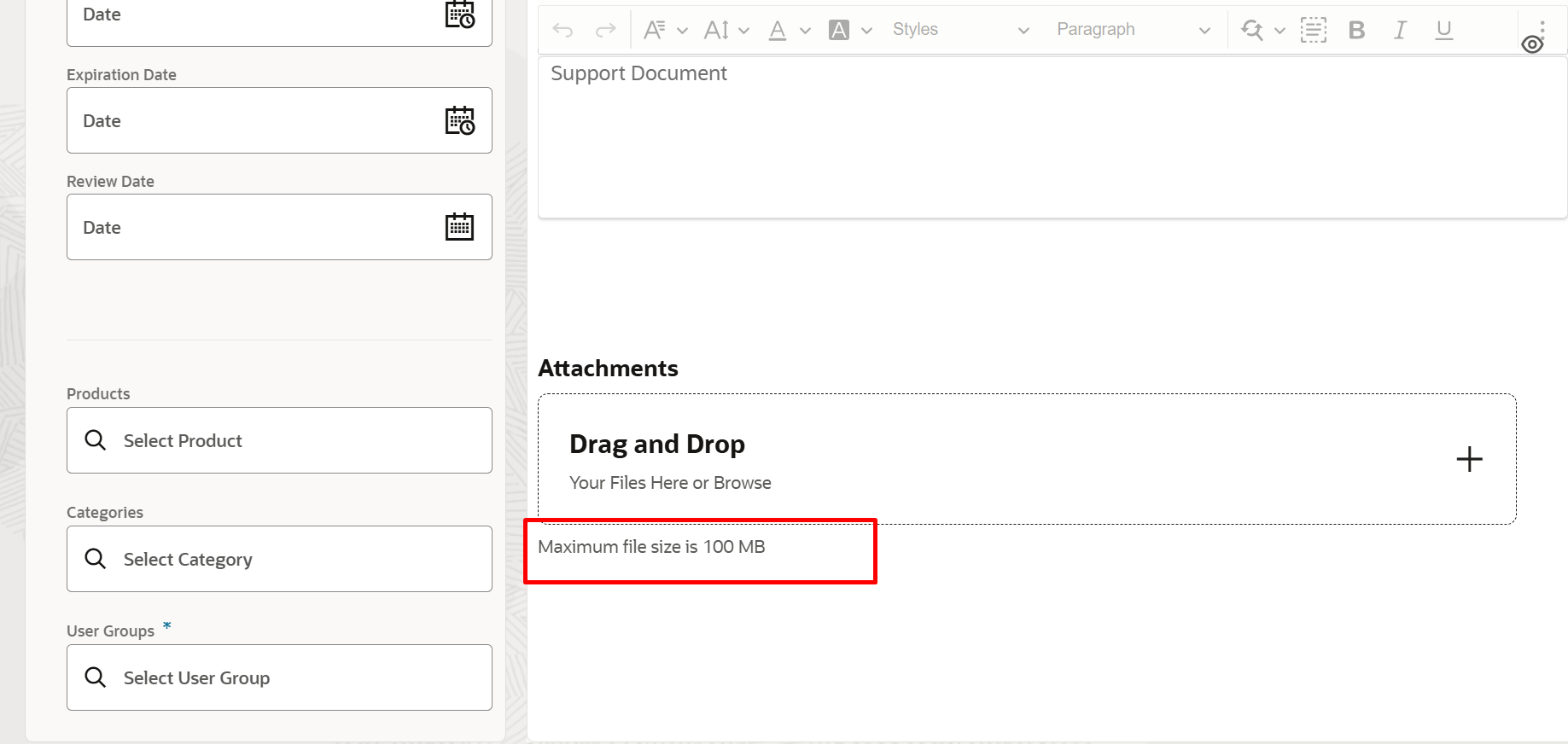The image size is (1568, 744).
Task: Open the Expiration Date calendar picker
Action: pyautogui.click(x=460, y=120)
